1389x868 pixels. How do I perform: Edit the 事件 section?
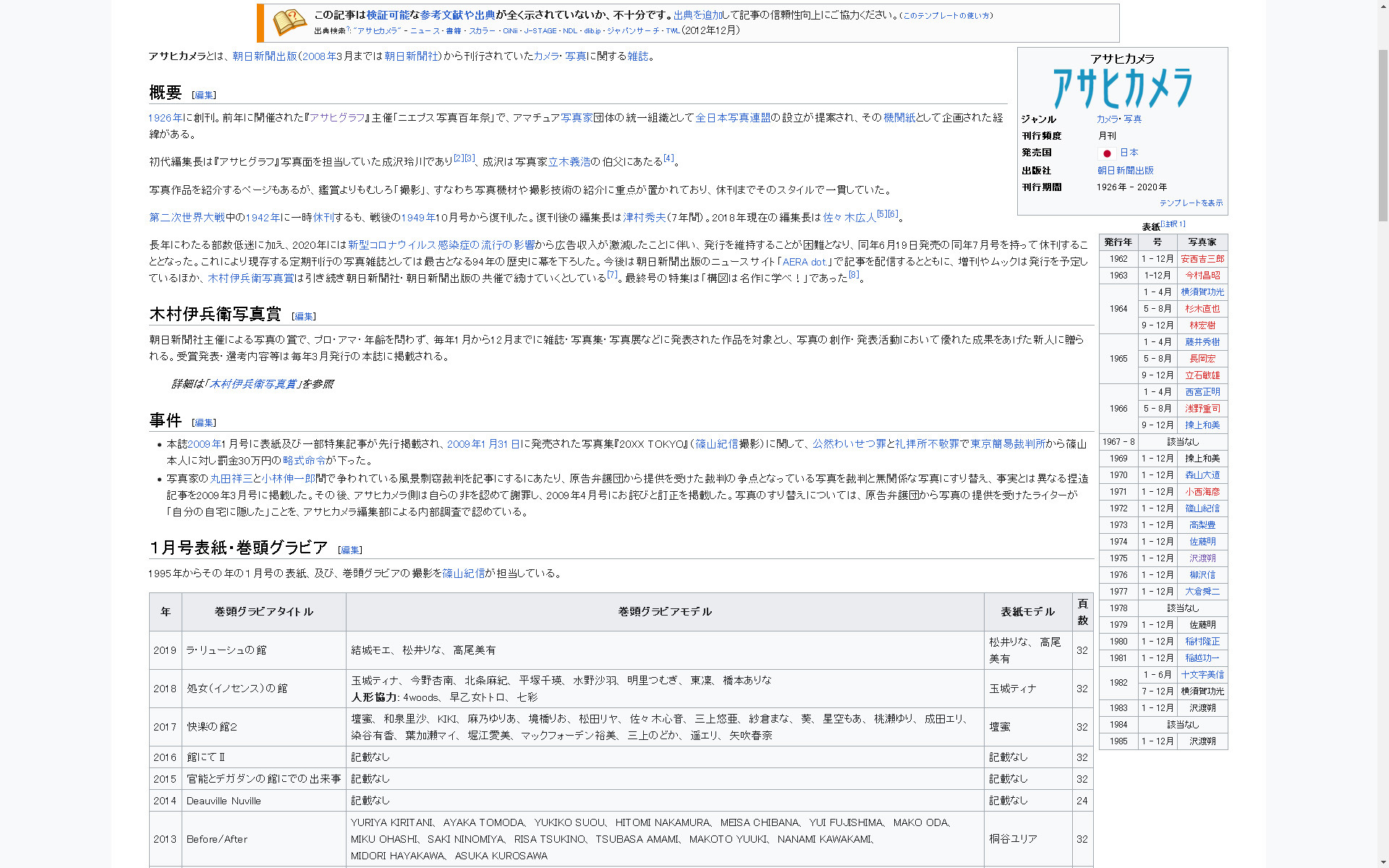[x=204, y=422]
